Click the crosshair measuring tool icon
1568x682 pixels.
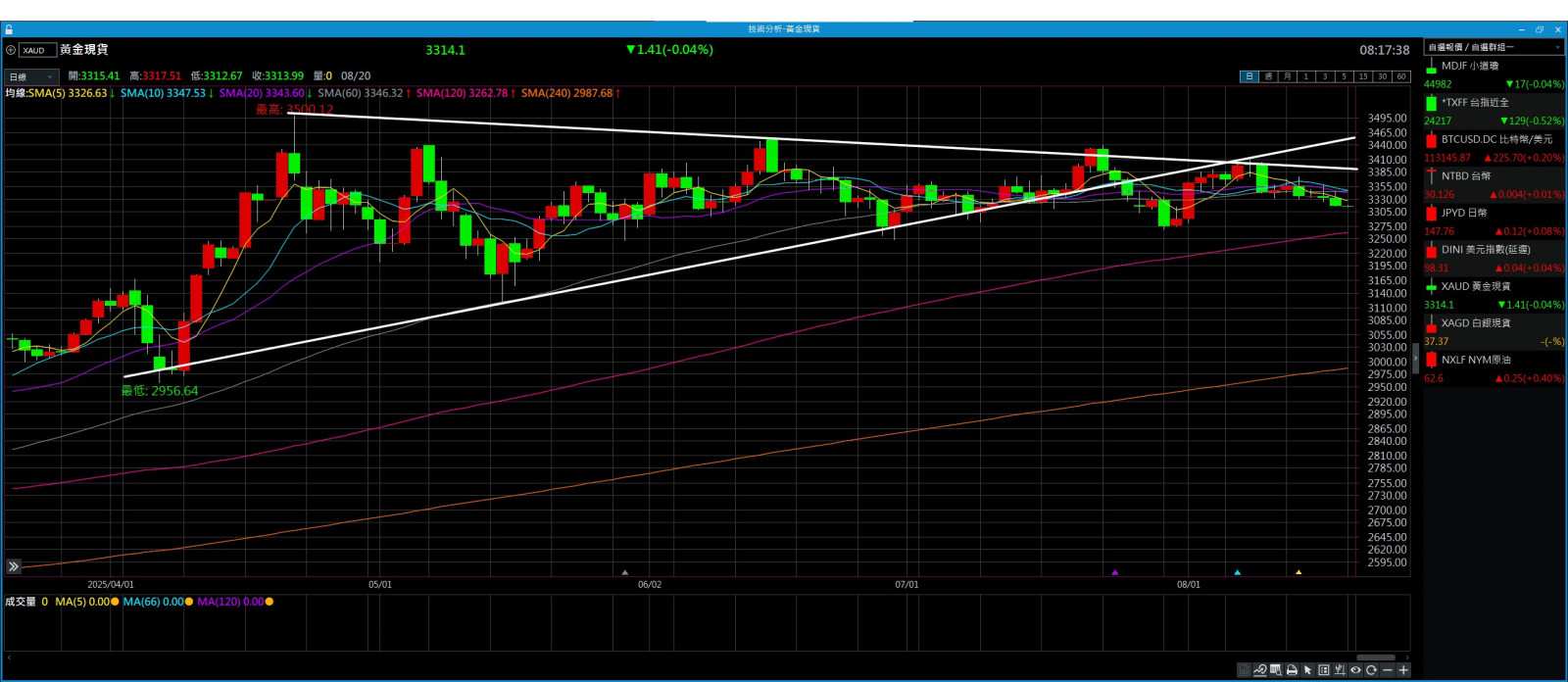[1340, 670]
